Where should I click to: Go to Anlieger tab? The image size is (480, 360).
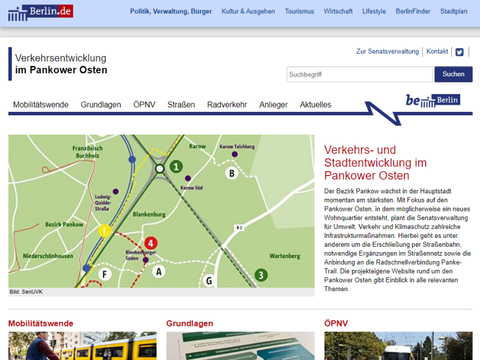(273, 105)
